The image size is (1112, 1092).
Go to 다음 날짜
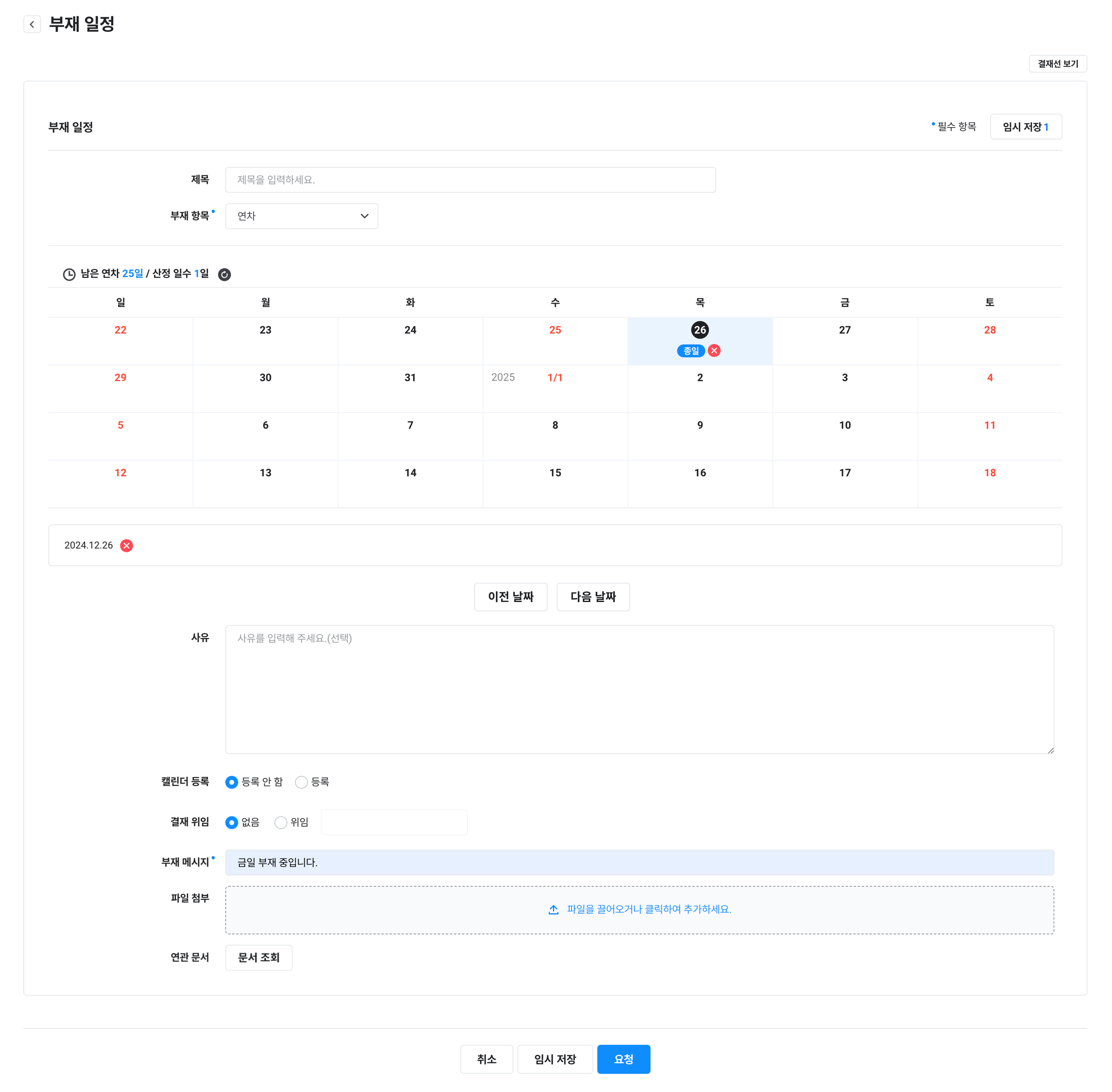click(x=593, y=597)
